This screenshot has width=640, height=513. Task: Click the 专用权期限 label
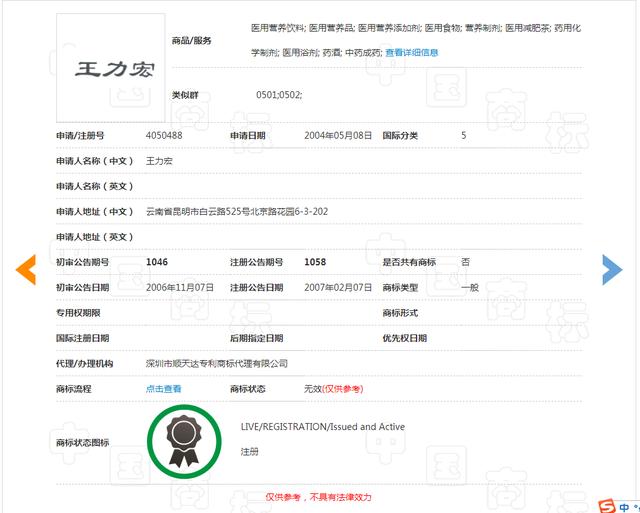pos(78,313)
